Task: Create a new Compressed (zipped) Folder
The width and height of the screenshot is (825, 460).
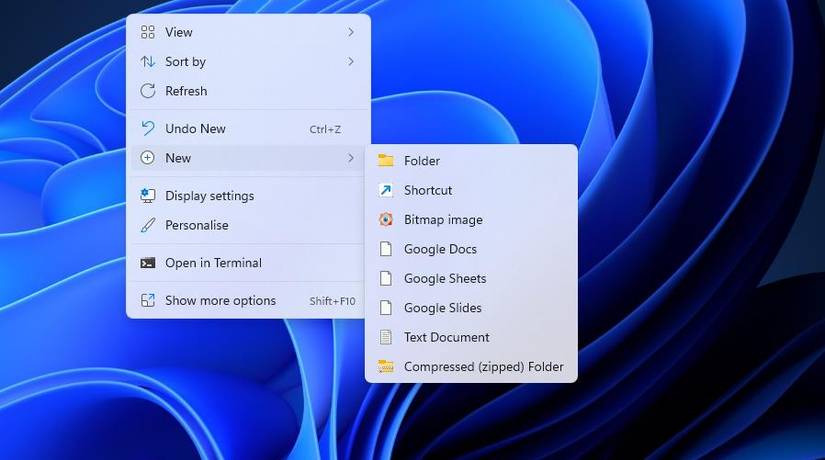Action: [471, 366]
